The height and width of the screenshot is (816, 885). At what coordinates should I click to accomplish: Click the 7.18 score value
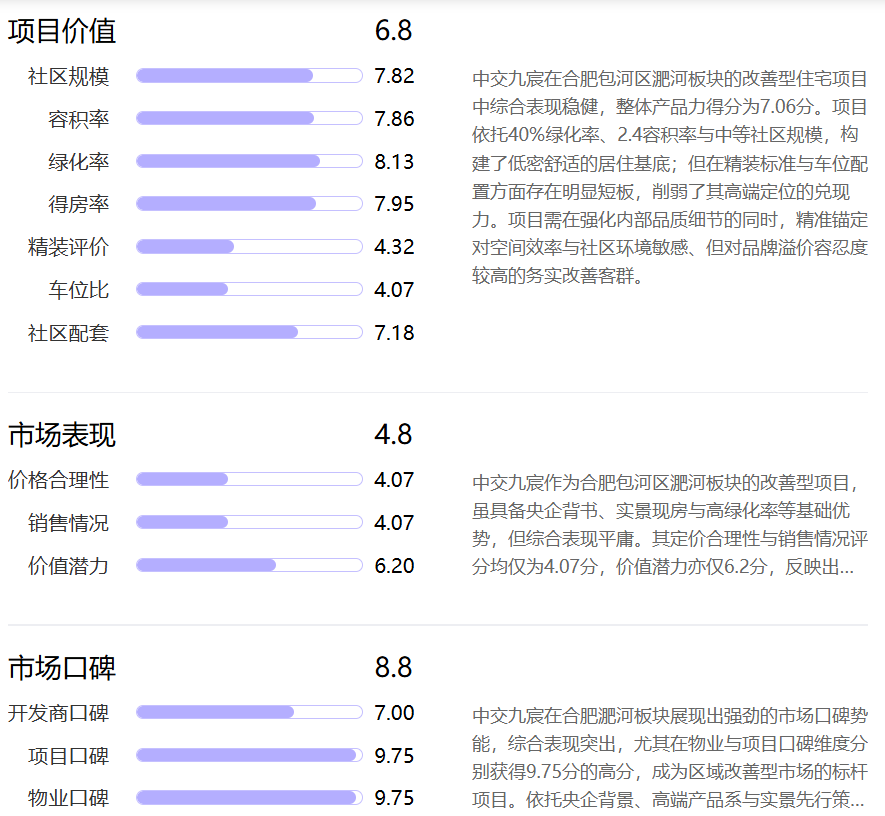pyautogui.click(x=394, y=333)
